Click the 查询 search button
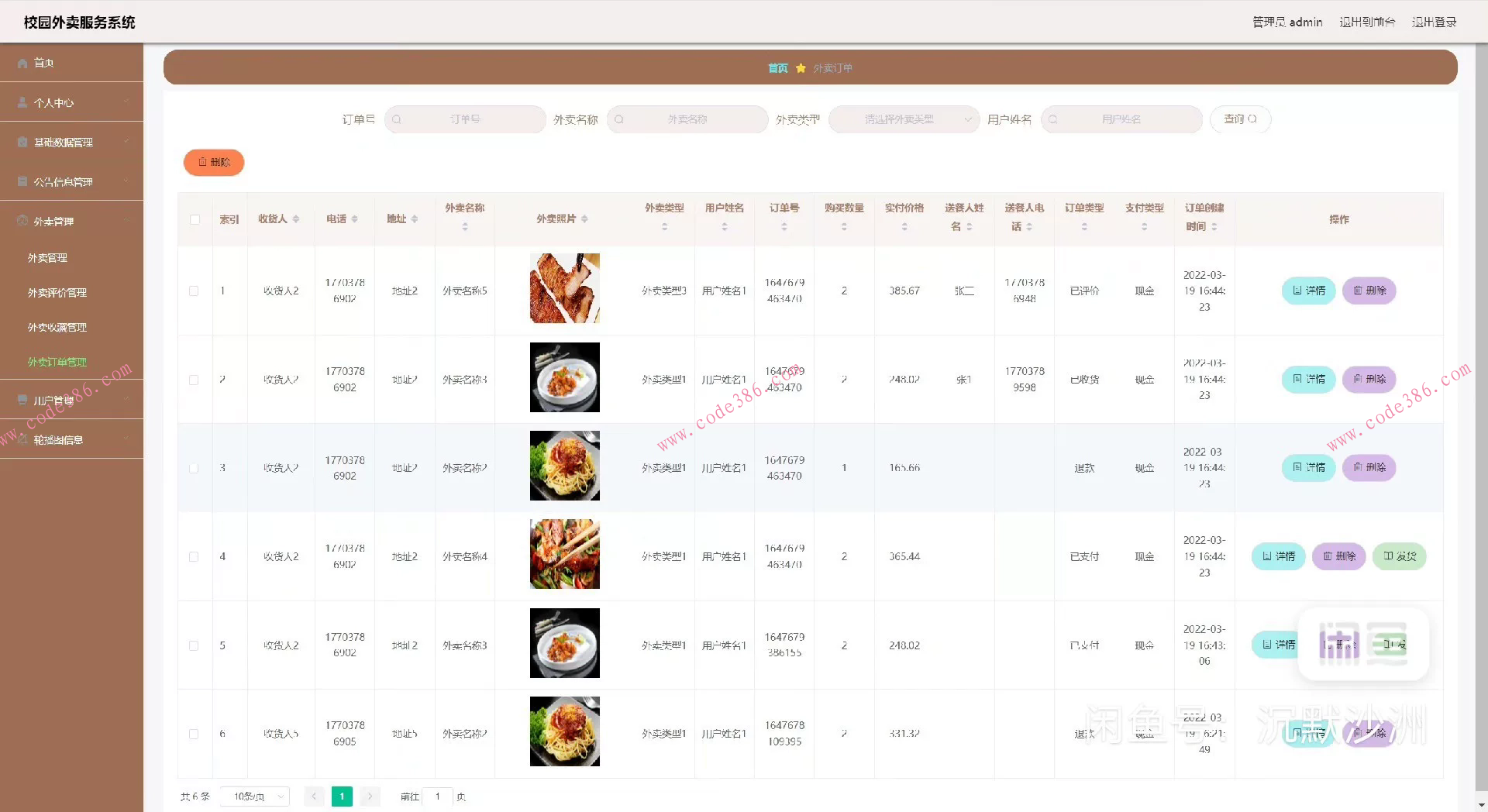This screenshot has height=812, width=1488. 1240,119
